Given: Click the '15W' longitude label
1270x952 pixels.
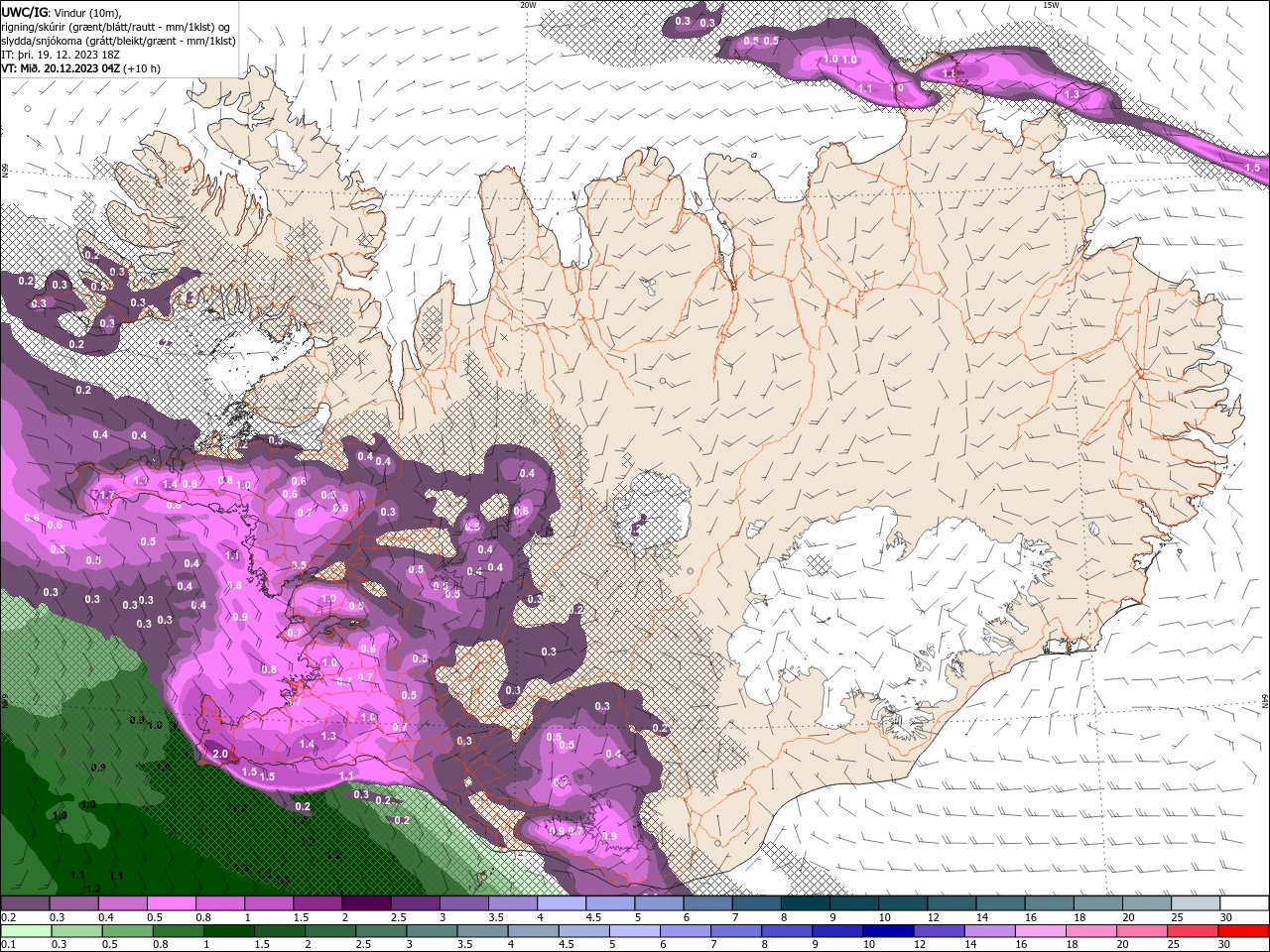Looking at the screenshot, I should [x=1052, y=5].
